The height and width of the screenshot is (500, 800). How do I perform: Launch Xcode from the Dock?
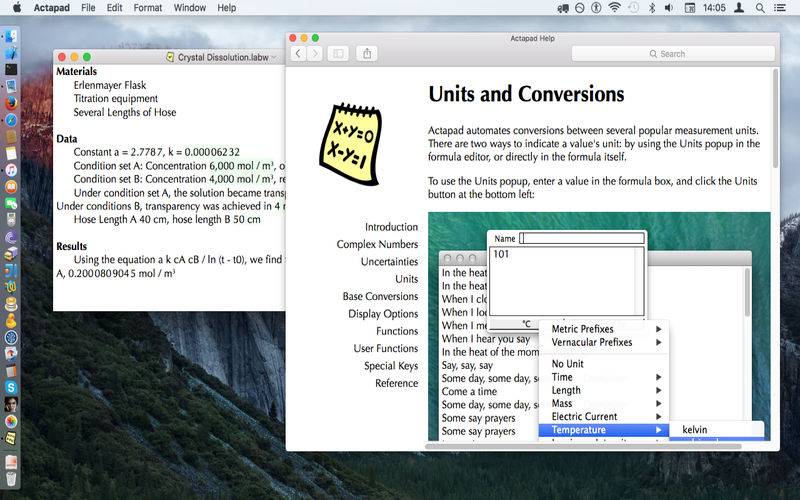click(11, 53)
